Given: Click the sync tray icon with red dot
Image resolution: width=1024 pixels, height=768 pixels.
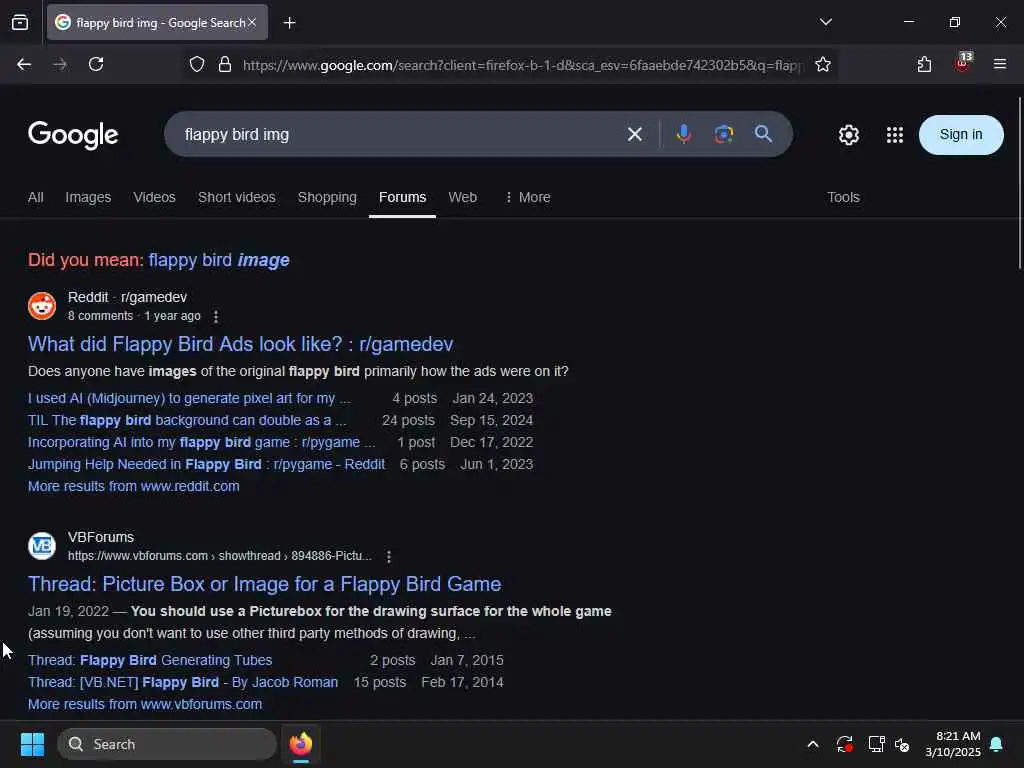Looking at the screenshot, I should point(844,744).
